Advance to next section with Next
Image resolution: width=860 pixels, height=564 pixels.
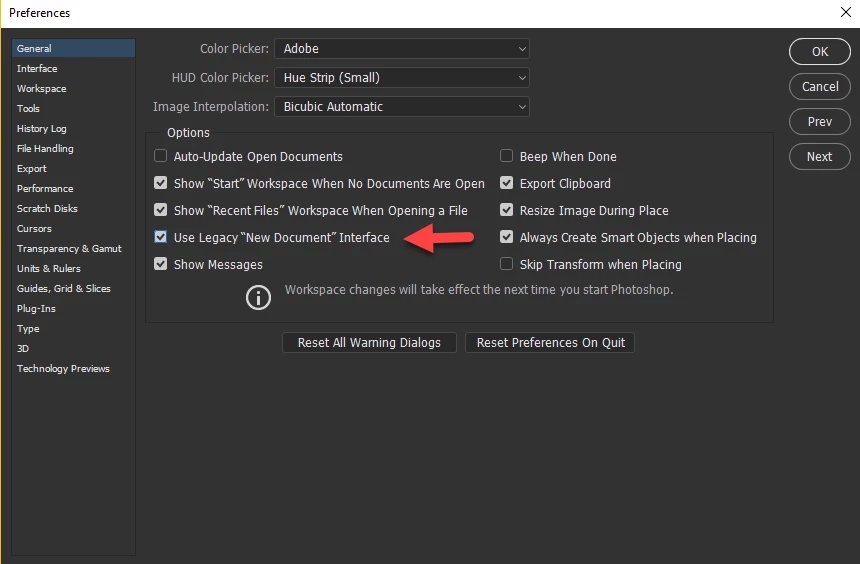point(819,157)
